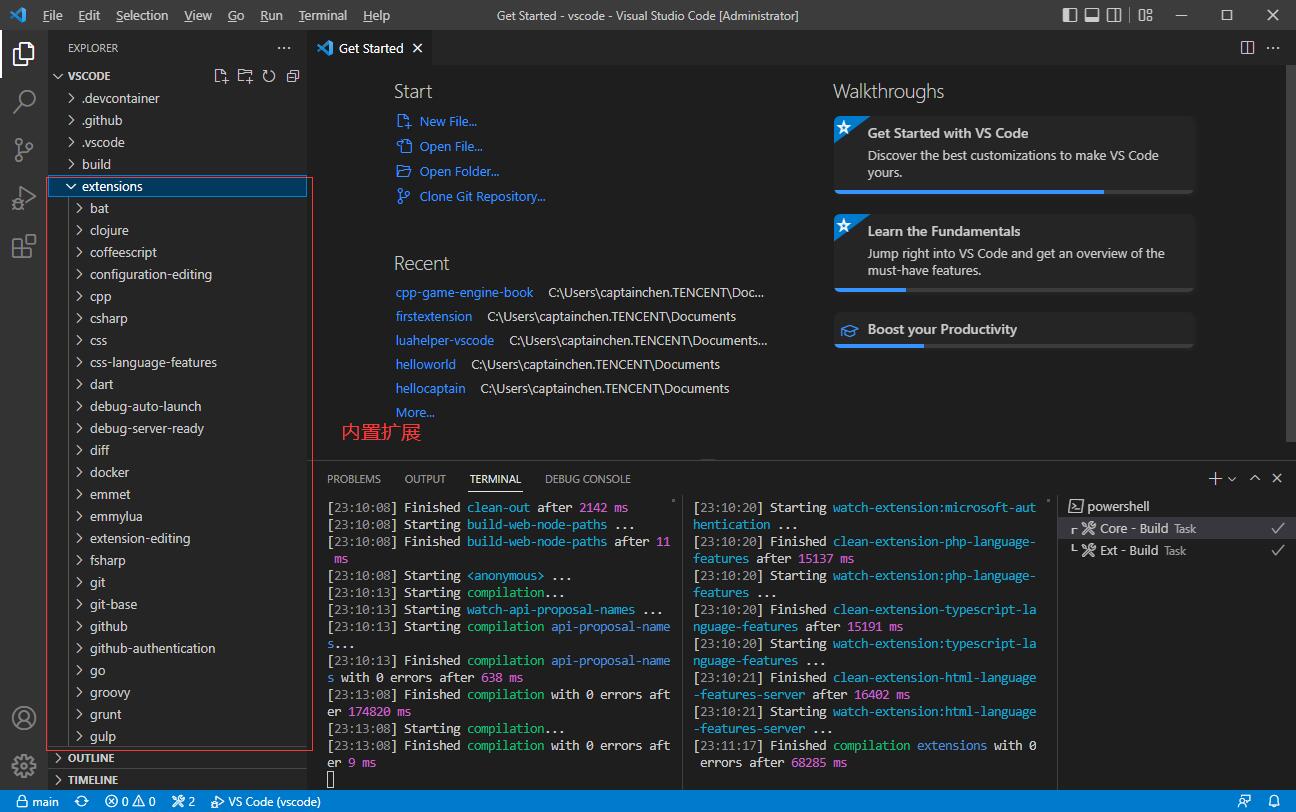1296x812 pixels.
Task: Expand the github-authentication folder
Action: [177, 648]
